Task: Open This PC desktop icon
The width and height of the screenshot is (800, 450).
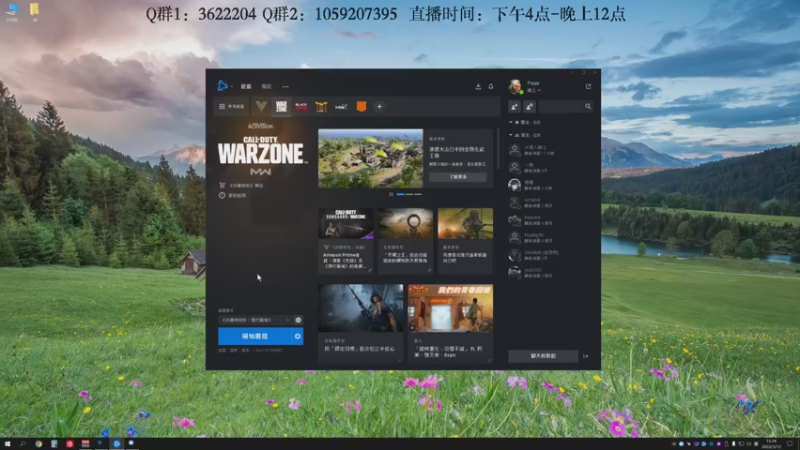Action: tap(12, 11)
